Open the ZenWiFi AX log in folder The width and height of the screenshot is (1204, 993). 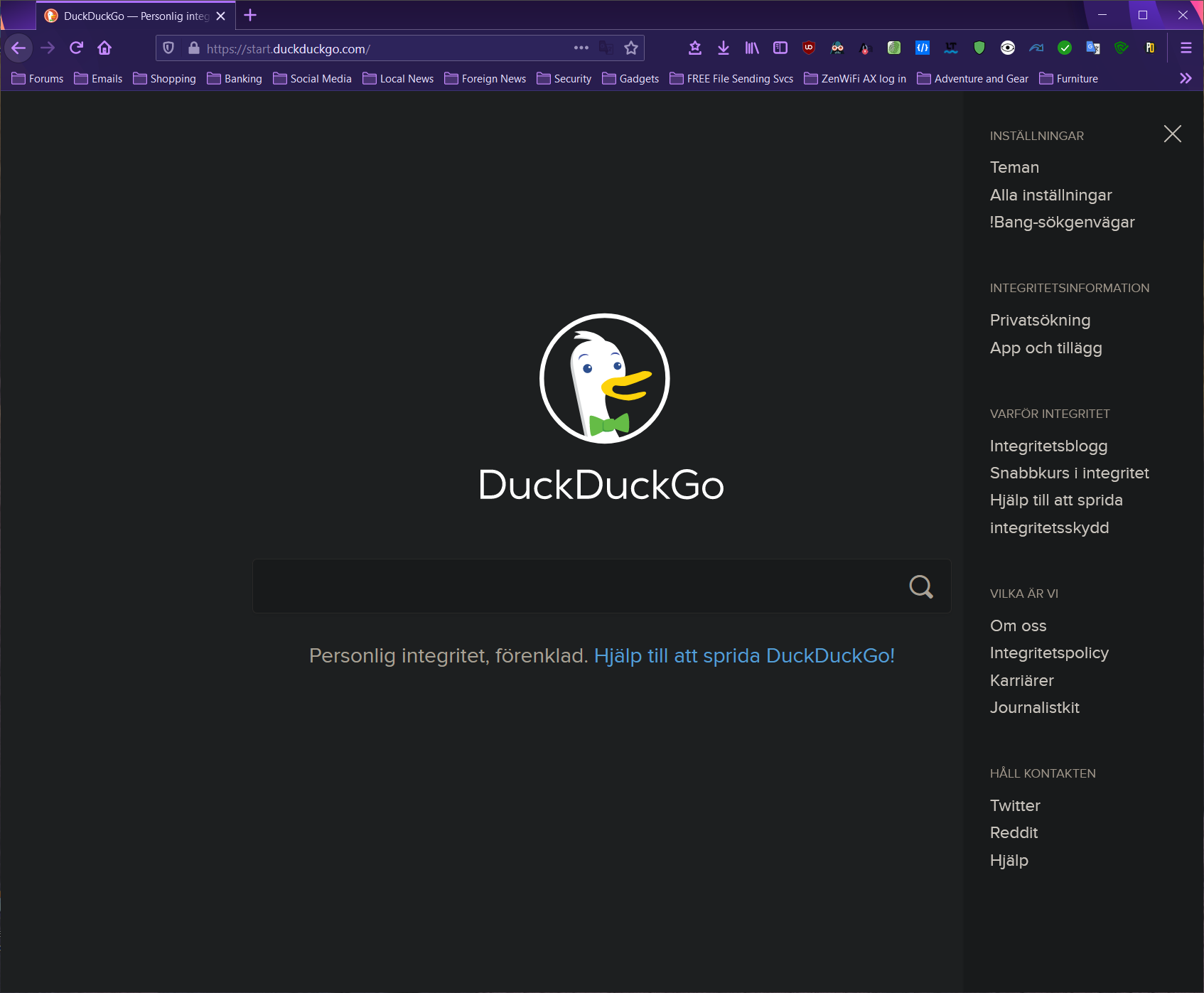855,79
